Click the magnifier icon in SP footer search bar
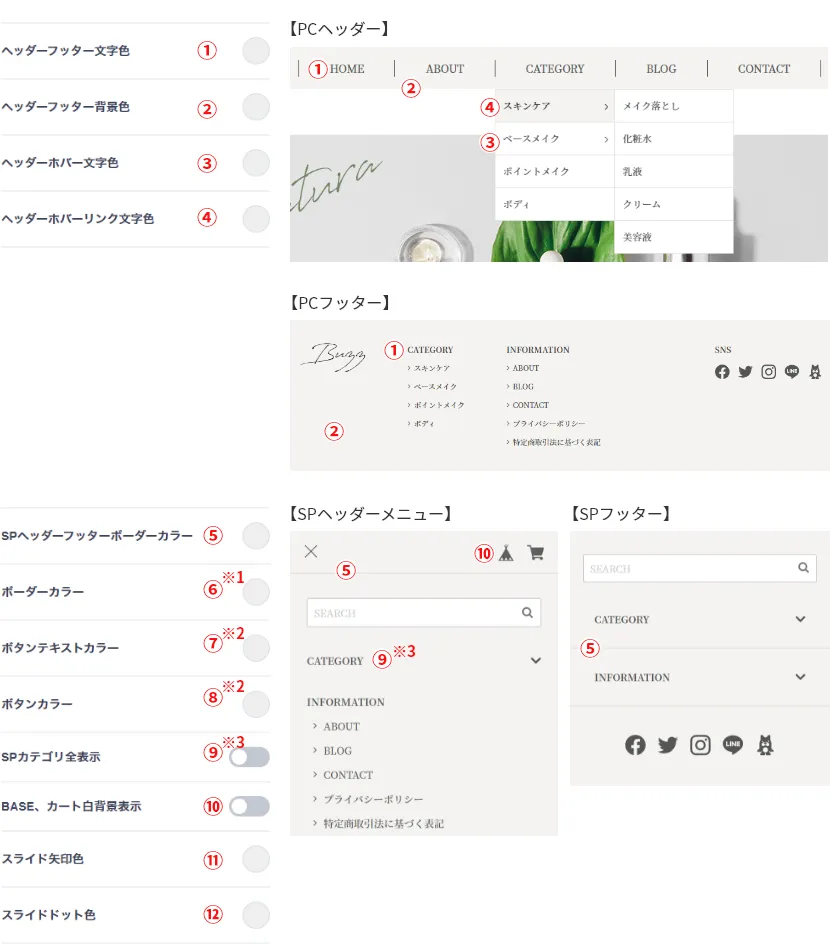The image size is (830, 951). coord(803,568)
